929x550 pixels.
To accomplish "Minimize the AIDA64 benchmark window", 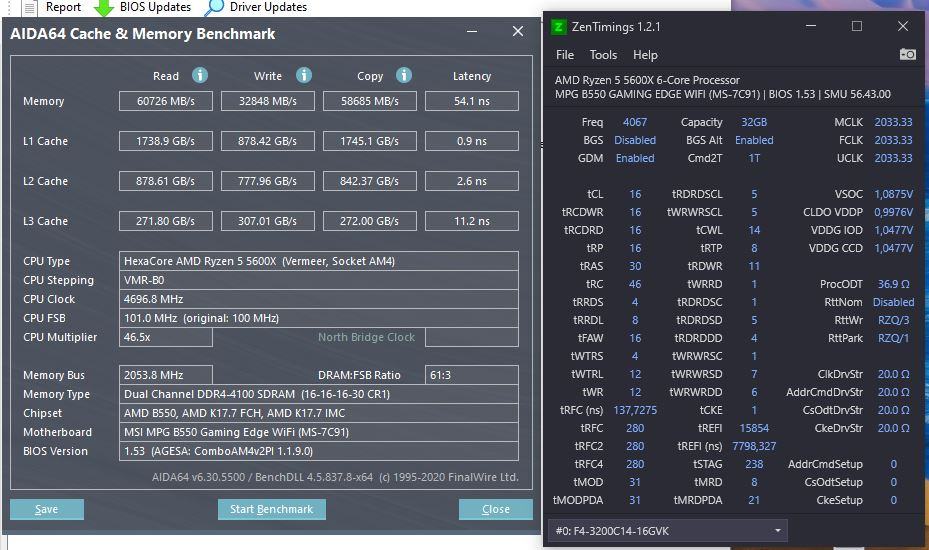I will [472, 31].
